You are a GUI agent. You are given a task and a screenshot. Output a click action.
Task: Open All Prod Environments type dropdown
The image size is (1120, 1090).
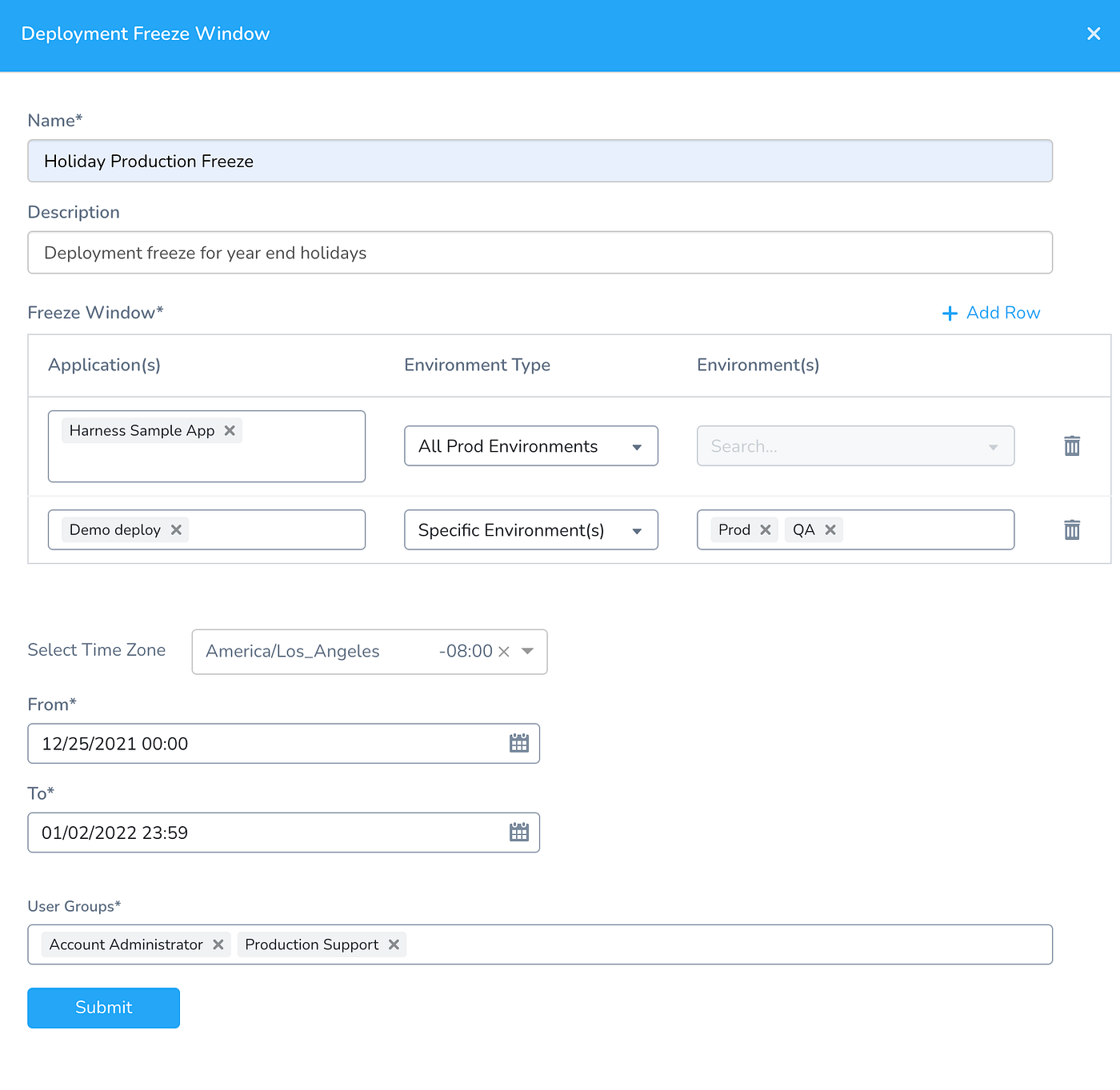point(531,445)
